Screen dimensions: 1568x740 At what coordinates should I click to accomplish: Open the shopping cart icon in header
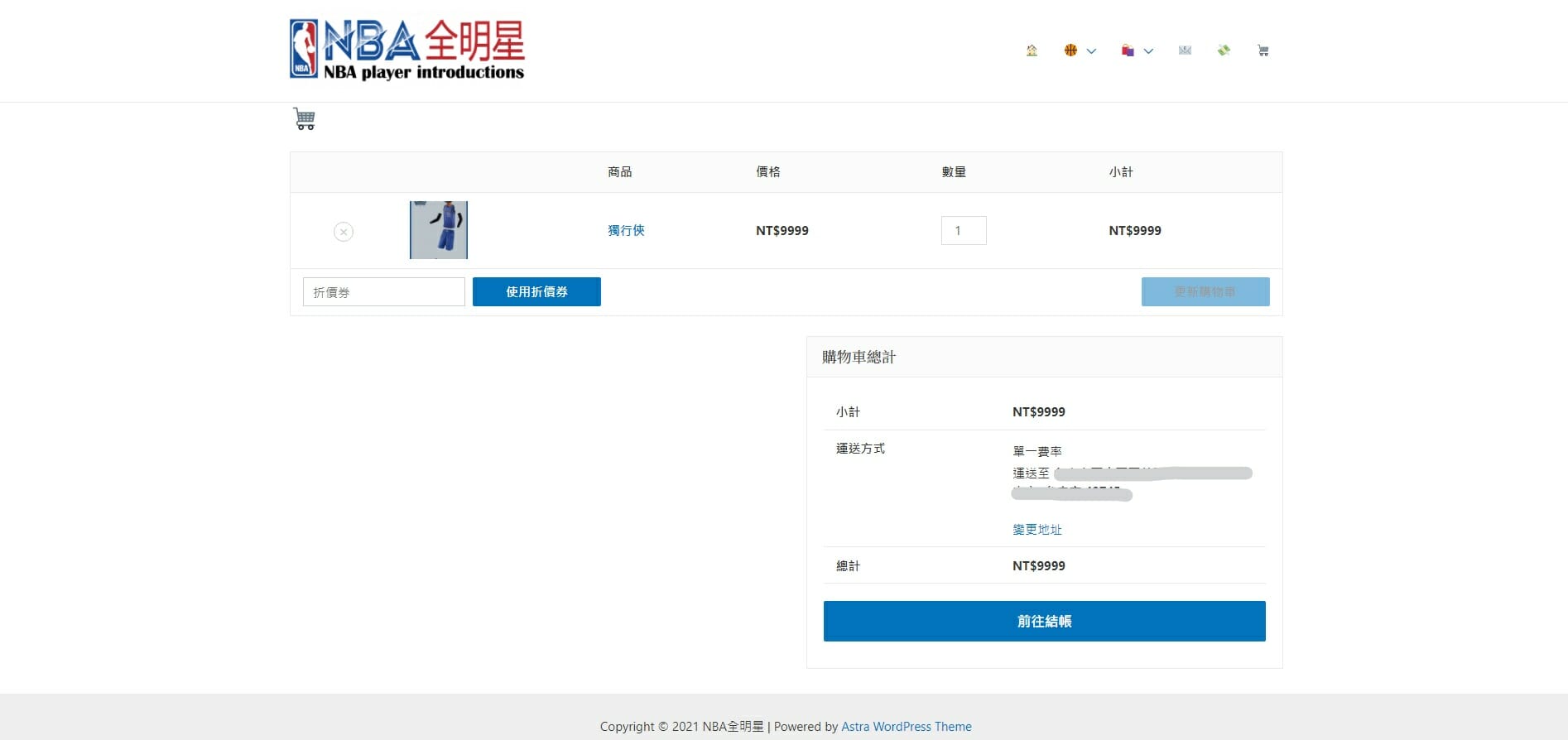(x=1263, y=50)
